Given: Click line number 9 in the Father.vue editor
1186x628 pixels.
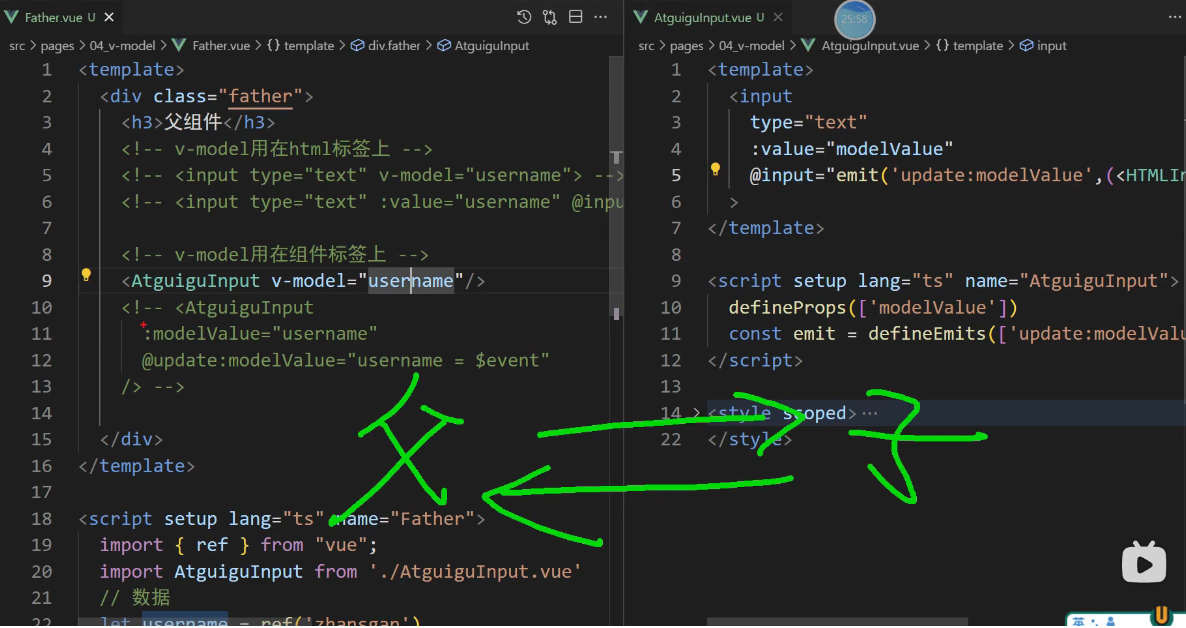Looking at the screenshot, I should tap(47, 281).
